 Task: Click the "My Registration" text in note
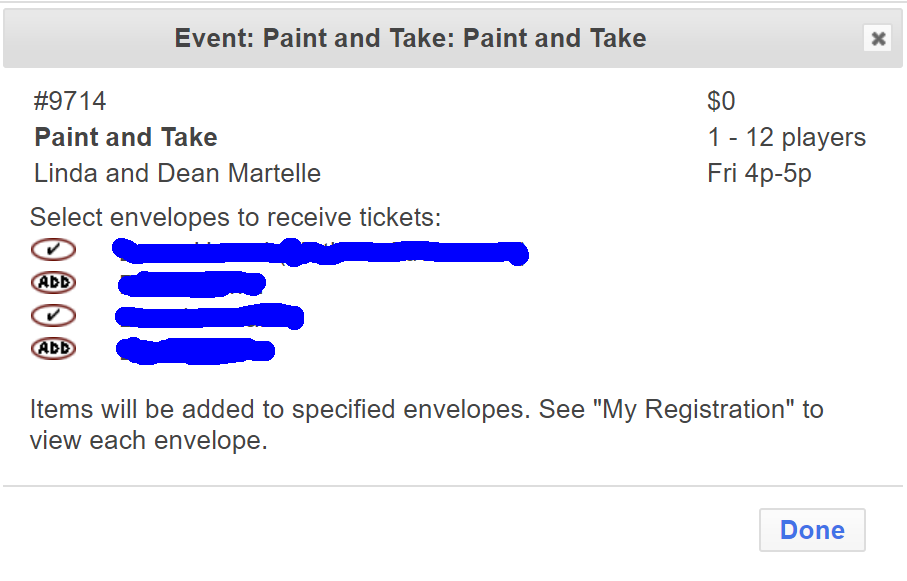694,410
